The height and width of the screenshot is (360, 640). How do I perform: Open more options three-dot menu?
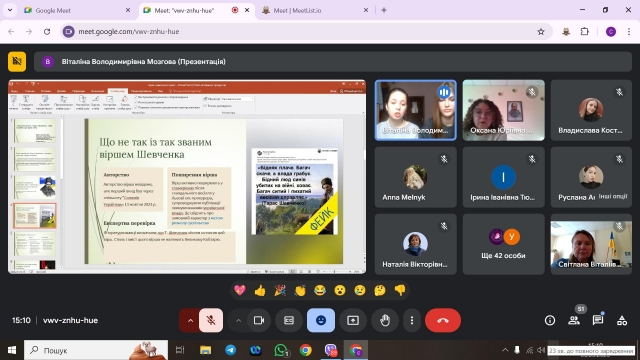click(x=412, y=320)
